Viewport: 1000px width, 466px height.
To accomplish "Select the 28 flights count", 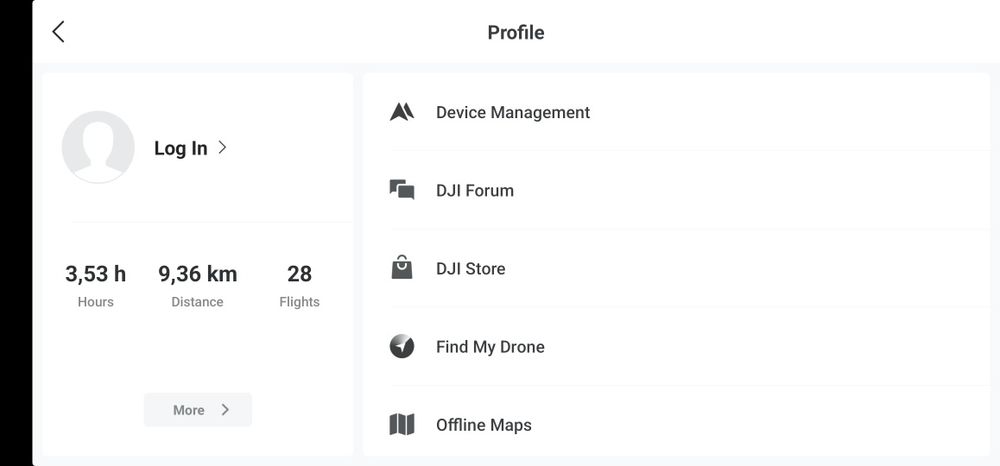I will coord(299,274).
